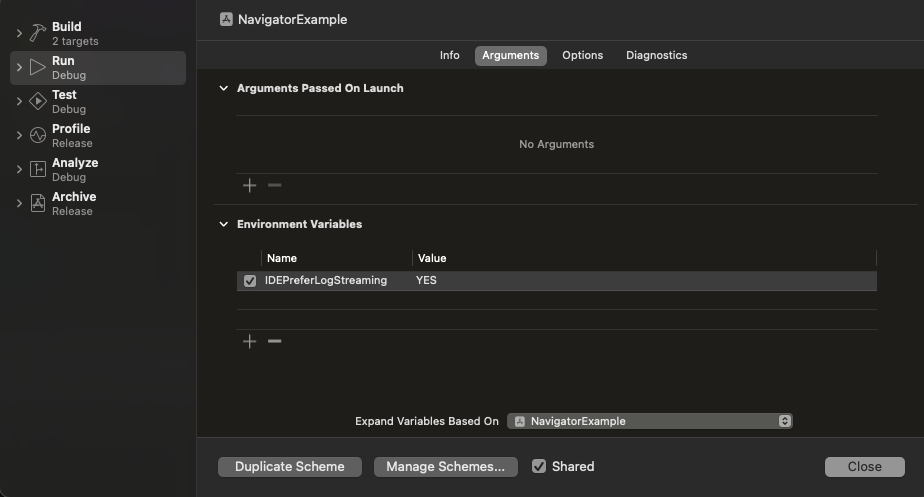This screenshot has height=497, width=924.
Task: Click app icon inside Expand Variables popup
Action: coord(520,421)
